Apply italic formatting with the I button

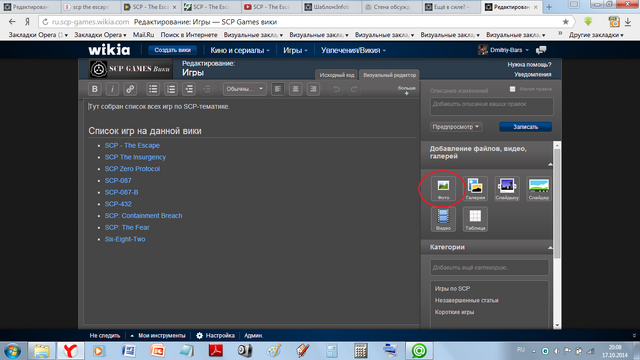(x=112, y=89)
